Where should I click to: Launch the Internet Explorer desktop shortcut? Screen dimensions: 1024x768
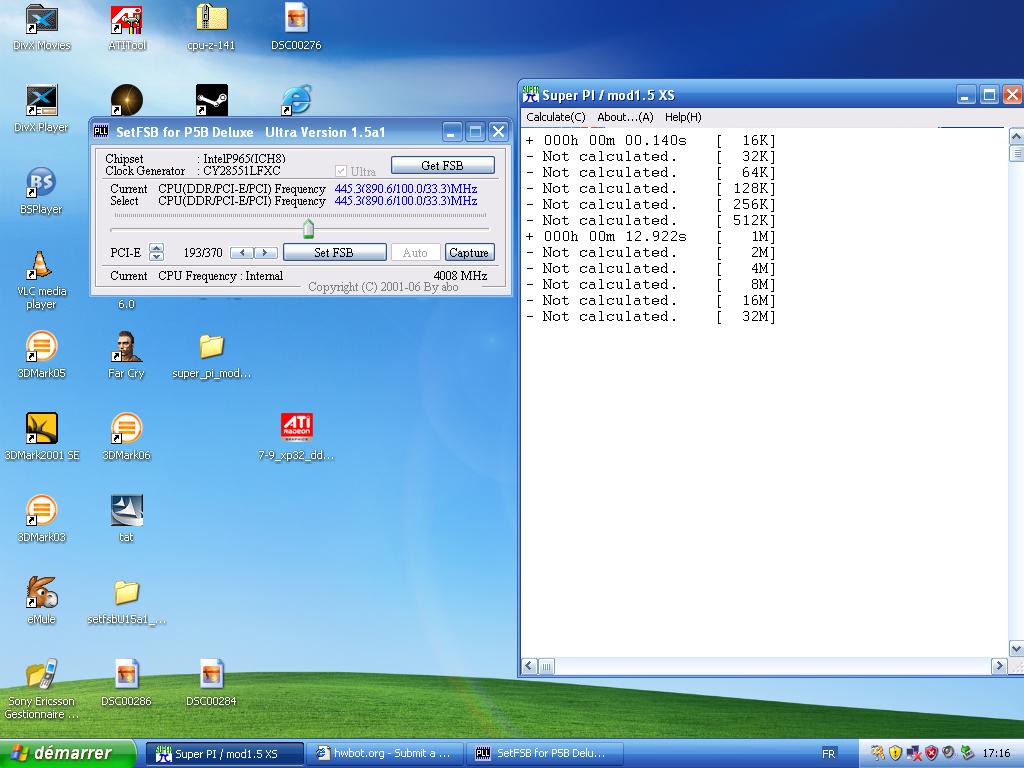(x=296, y=100)
